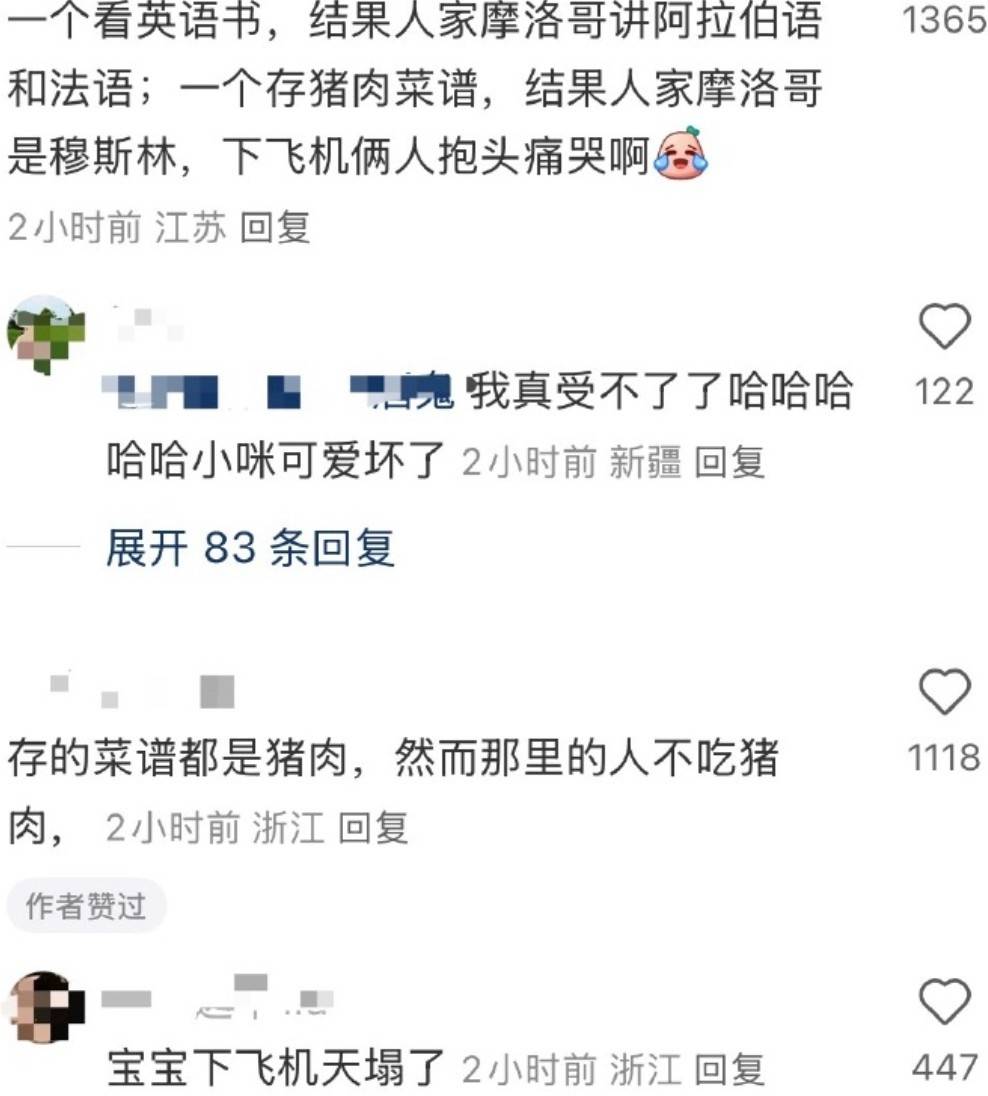Like the 存的菜谱都是猪肉 comment with 1118 likes

[x=944, y=691]
